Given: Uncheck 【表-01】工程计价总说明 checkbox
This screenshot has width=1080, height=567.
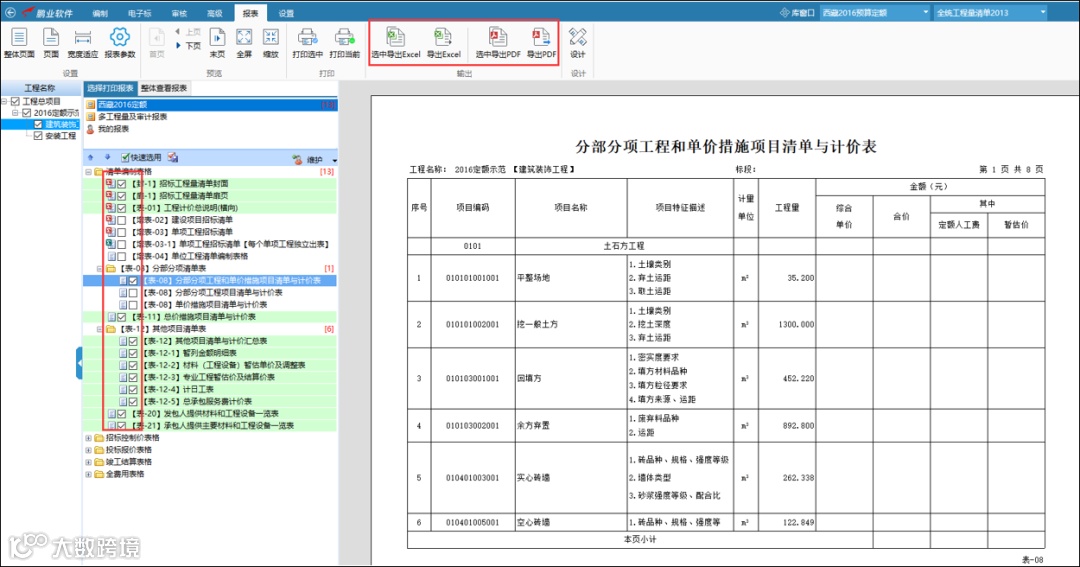Looking at the screenshot, I should [x=122, y=208].
